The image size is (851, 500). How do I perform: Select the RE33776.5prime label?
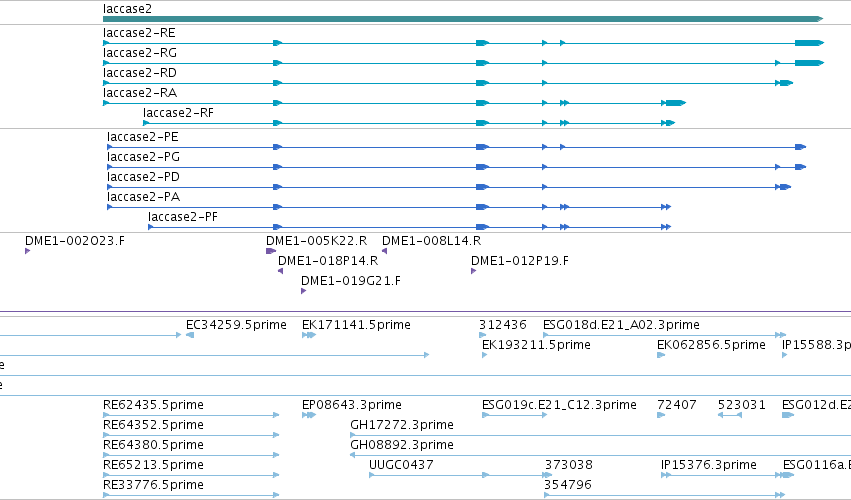pos(153,485)
